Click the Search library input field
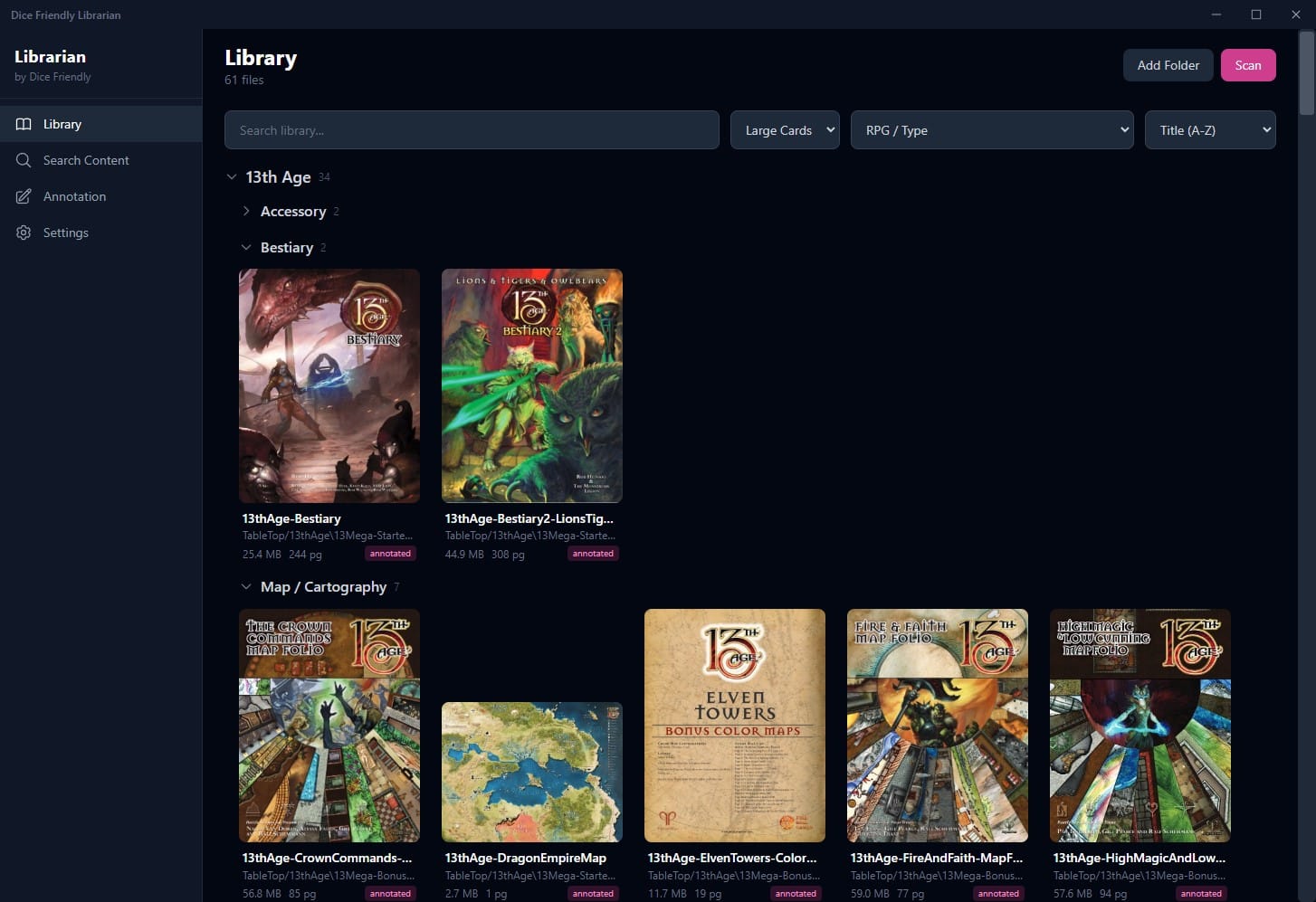Screen dimensions: 1316x902 (x=472, y=129)
